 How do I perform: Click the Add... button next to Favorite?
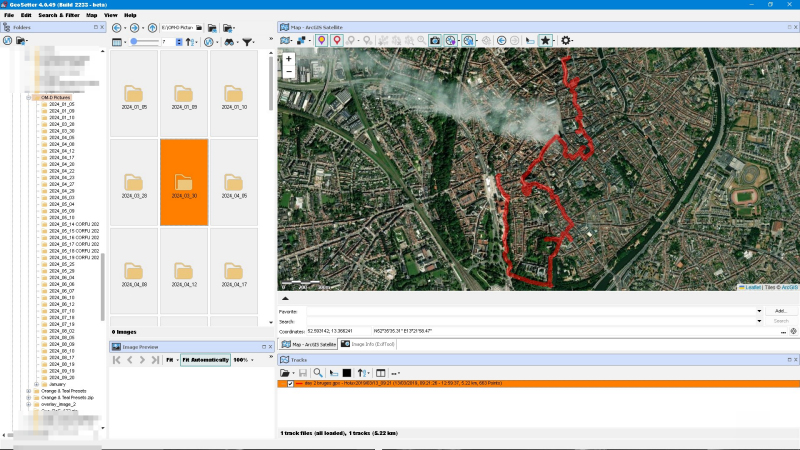(x=781, y=311)
